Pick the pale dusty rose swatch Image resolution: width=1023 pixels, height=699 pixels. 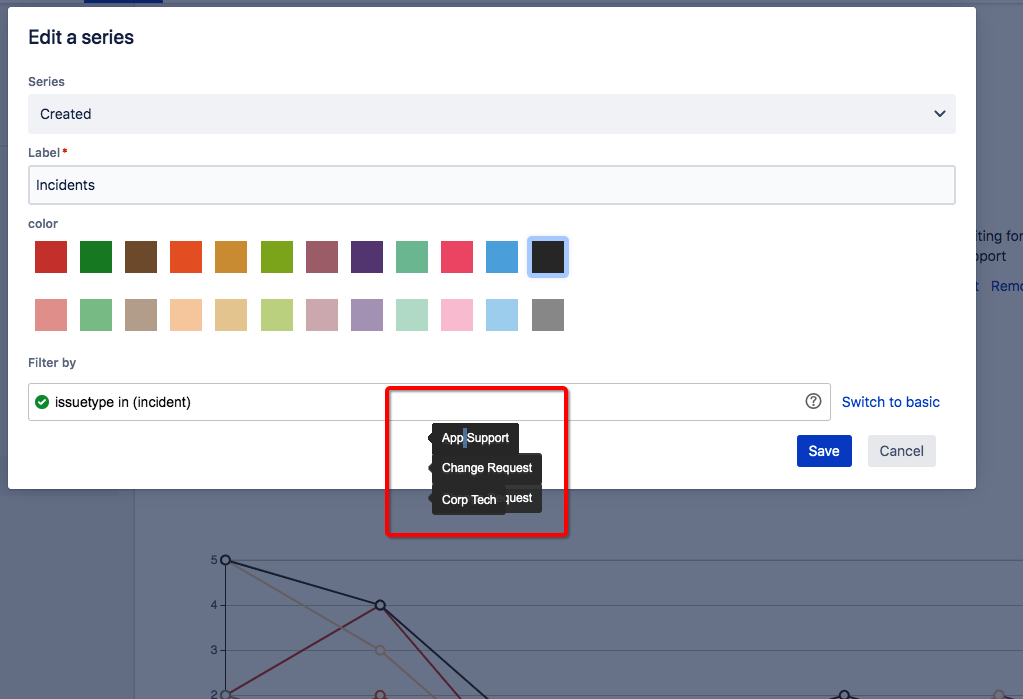(322, 315)
